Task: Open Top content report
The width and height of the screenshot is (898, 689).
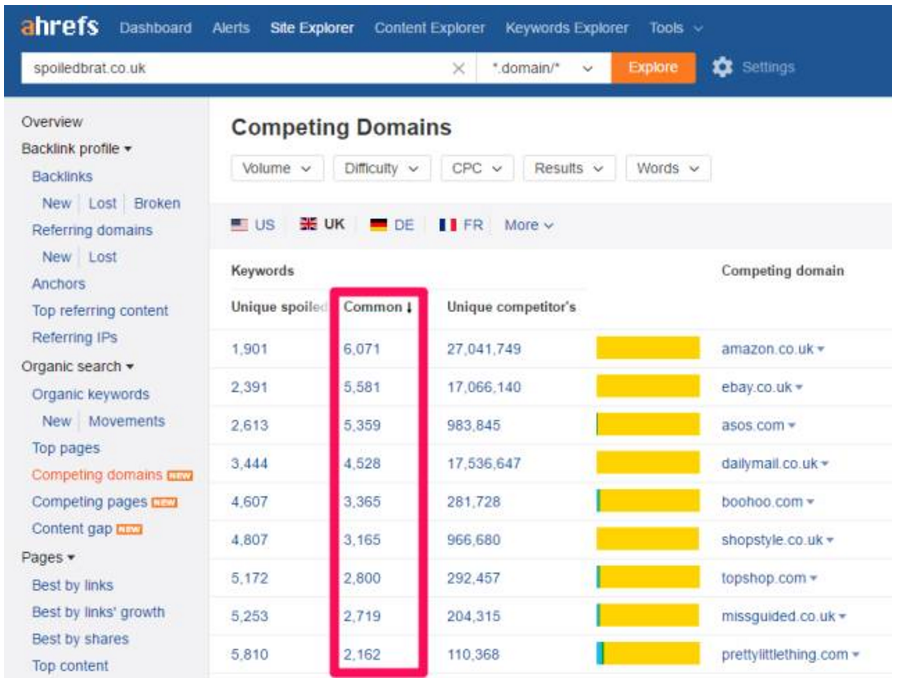Action: click(70, 666)
